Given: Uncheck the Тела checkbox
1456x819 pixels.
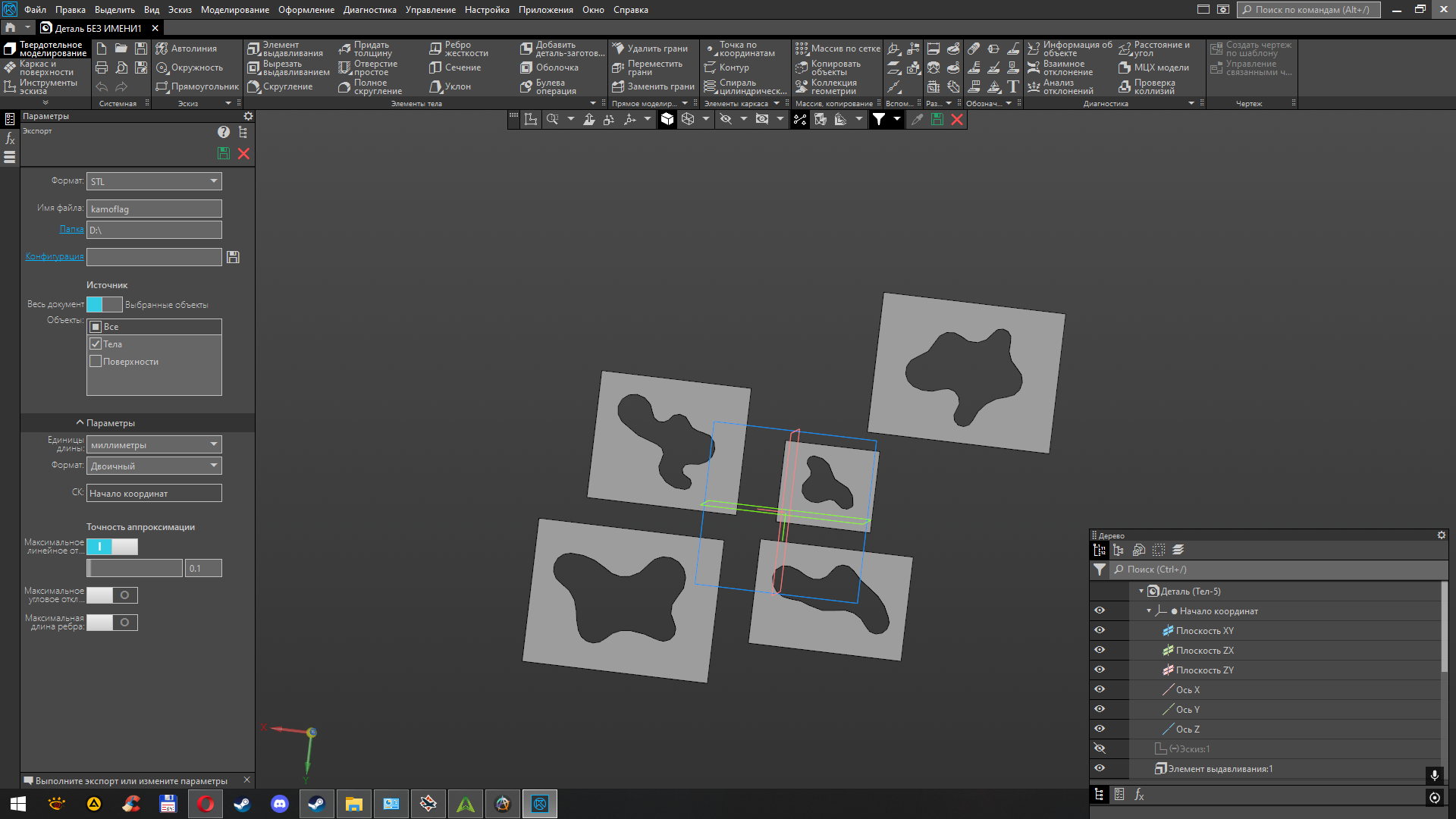Looking at the screenshot, I should coord(96,344).
